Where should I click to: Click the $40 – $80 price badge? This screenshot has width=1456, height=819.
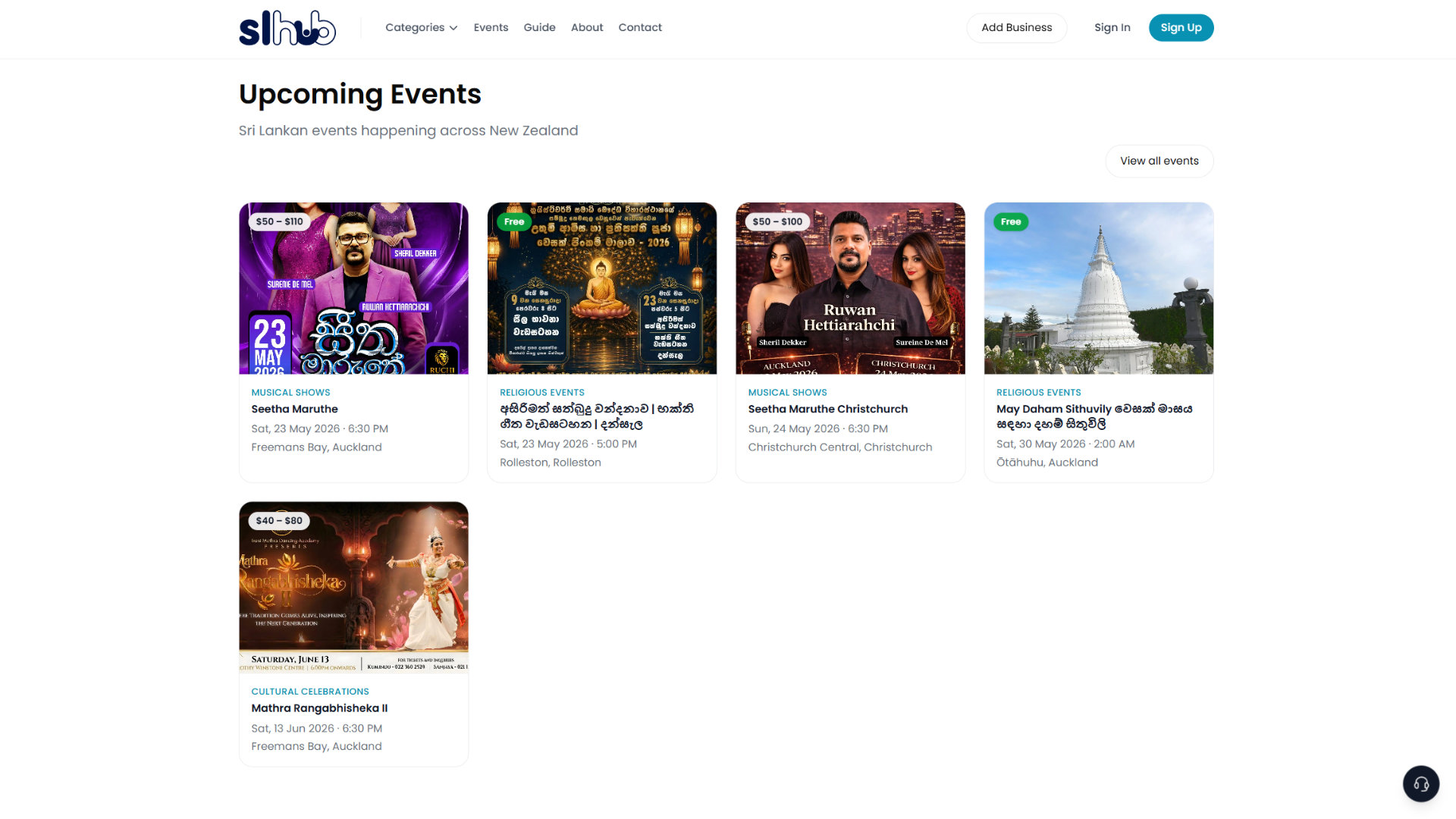pos(279,520)
